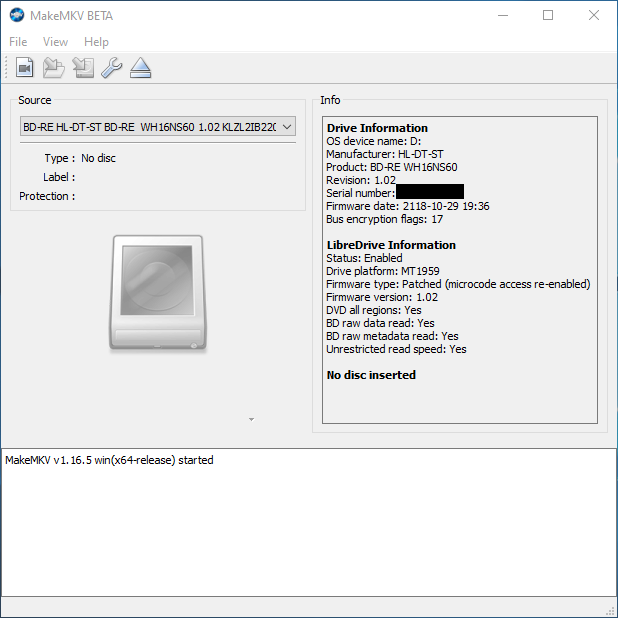Click the 'LibreDrive Information' heading
The image size is (618, 618).
(x=391, y=245)
